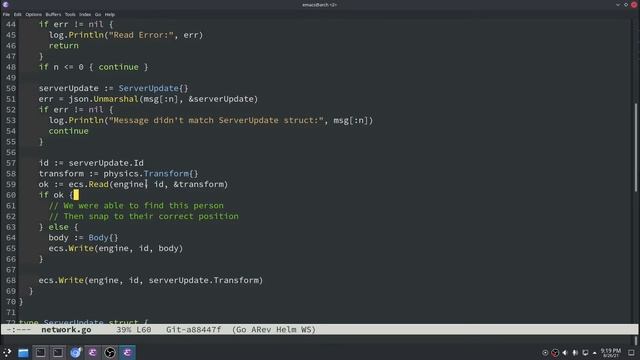The height and width of the screenshot is (360, 640).
Task: Click the OBS recording tray icon
Action: click(x=555, y=353)
